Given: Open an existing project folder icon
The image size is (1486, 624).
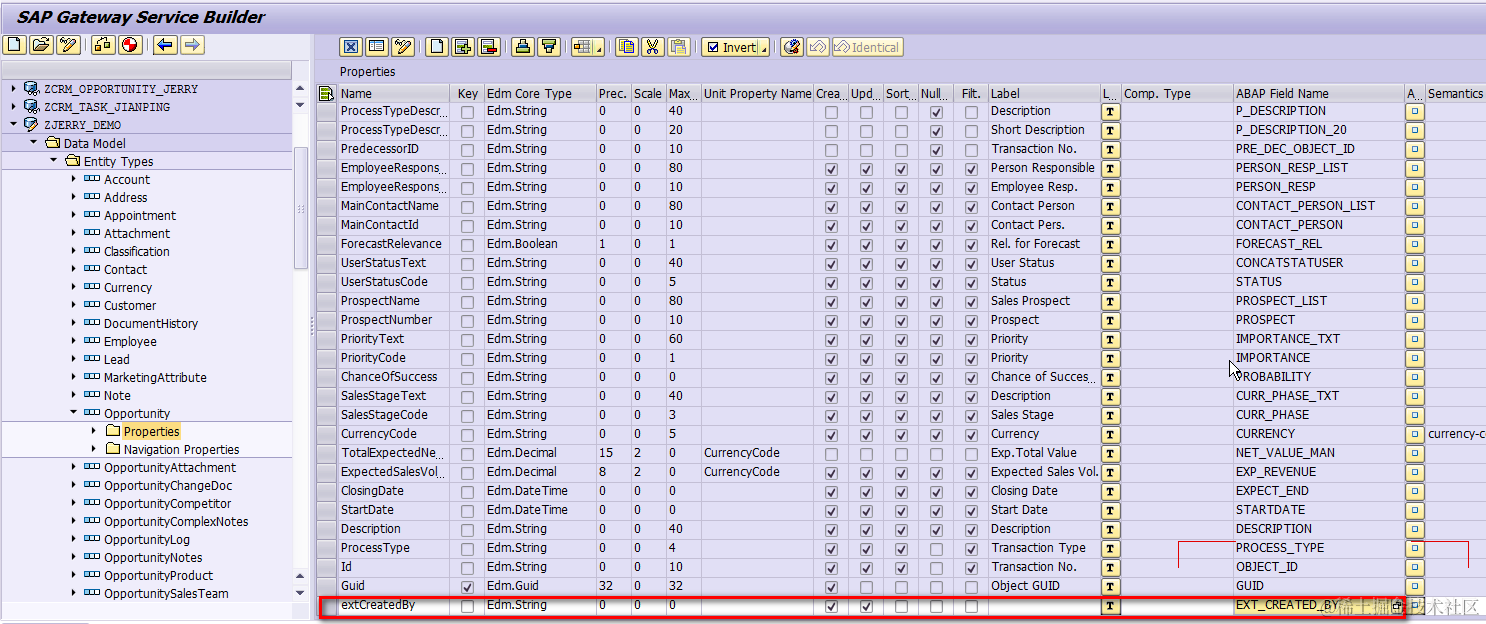Looking at the screenshot, I should coord(41,45).
